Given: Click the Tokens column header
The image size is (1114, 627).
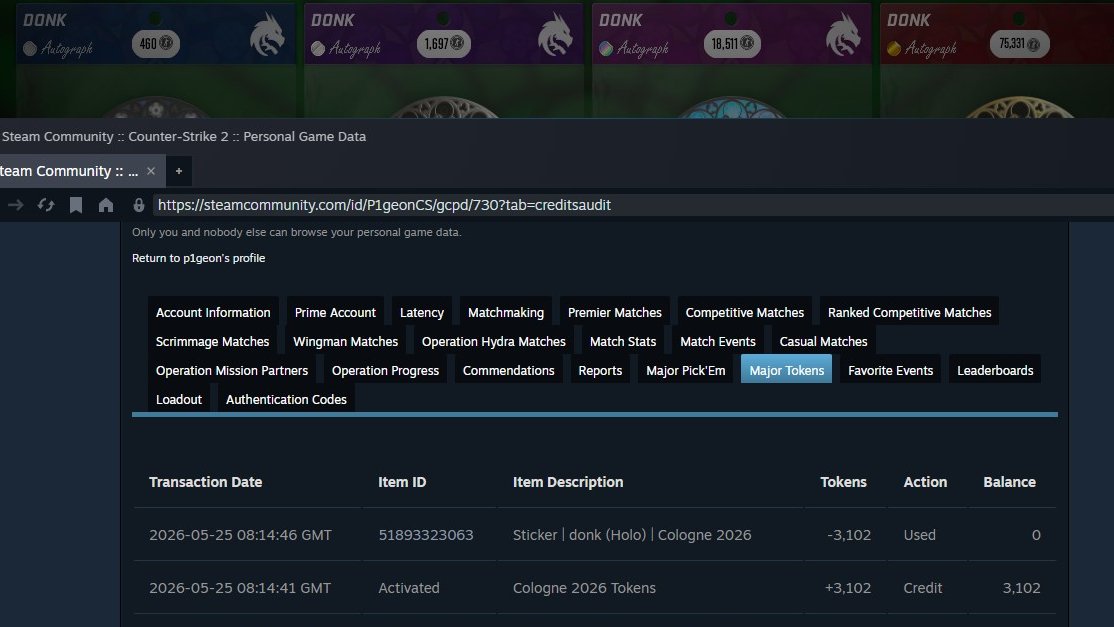Looking at the screenshot, I should [843, 482].
